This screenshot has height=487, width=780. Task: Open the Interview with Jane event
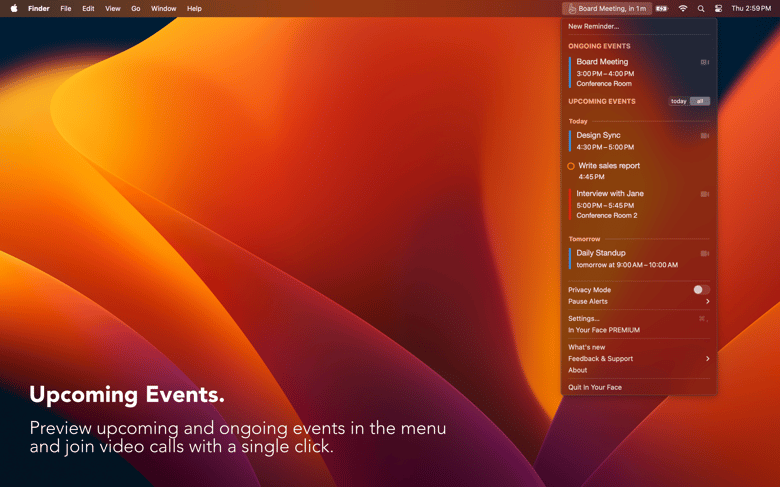pos(639,204)
